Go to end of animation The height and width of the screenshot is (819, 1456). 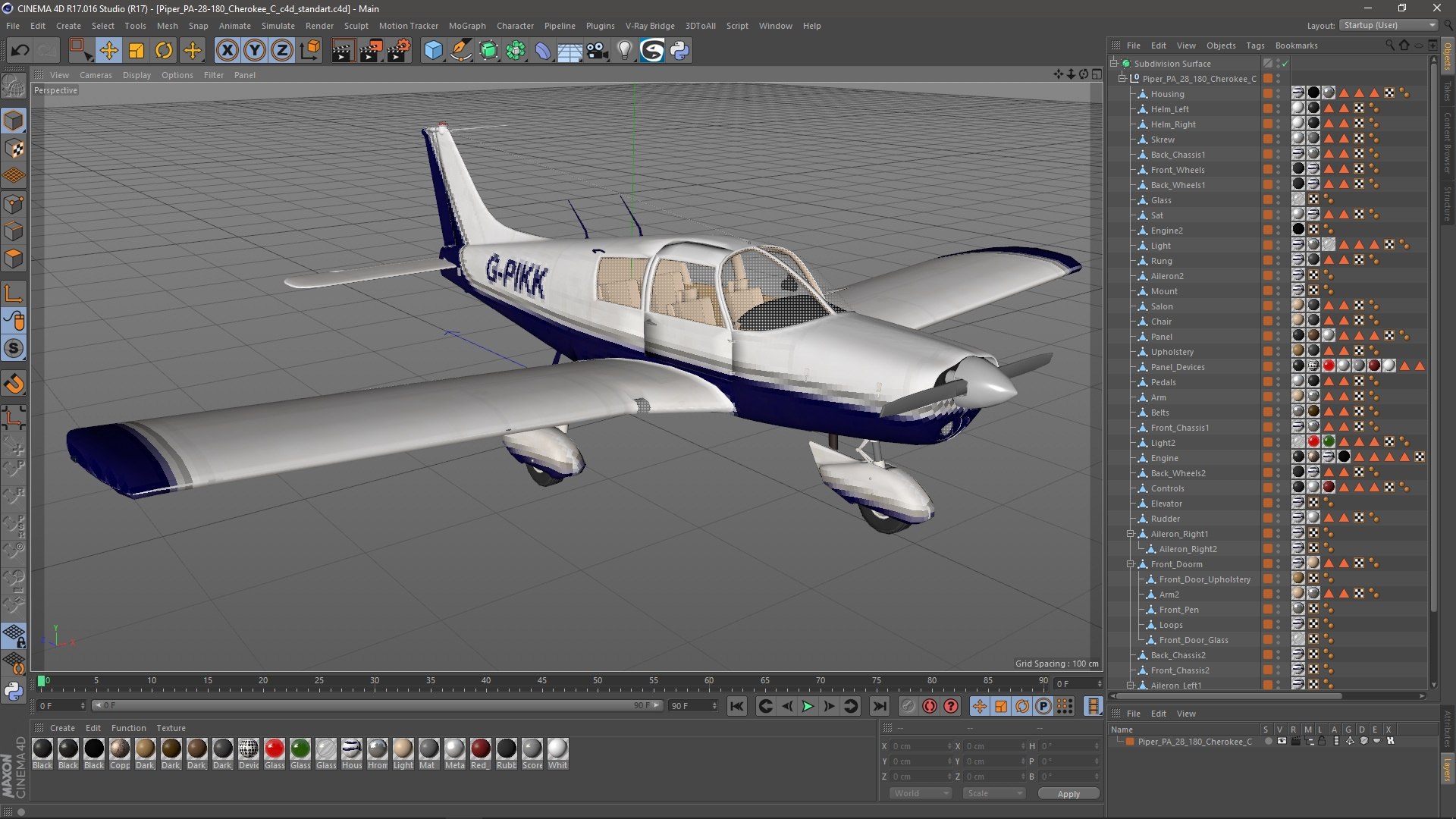coord(879,706)
